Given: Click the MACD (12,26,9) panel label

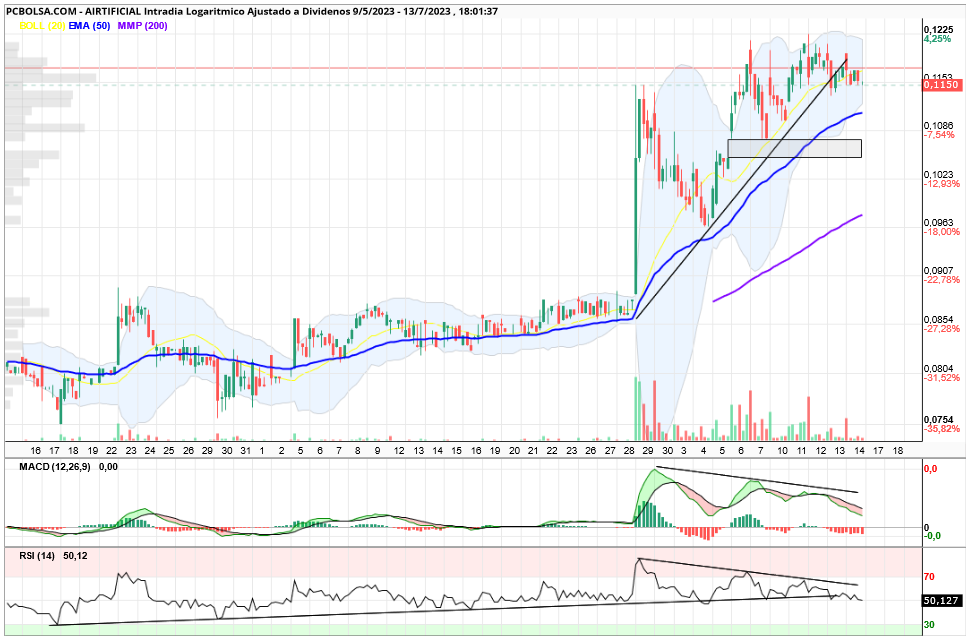Looking at the screenshot, I should pos(54,467).
